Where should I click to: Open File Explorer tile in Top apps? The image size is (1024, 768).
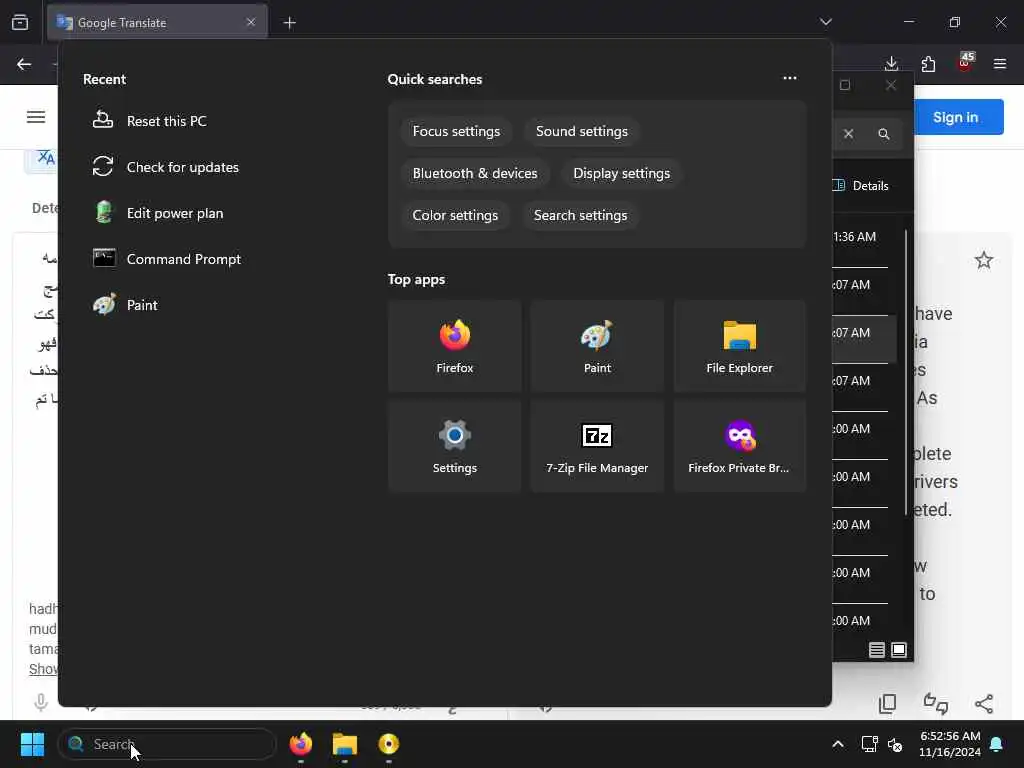[x=739, y=346]
